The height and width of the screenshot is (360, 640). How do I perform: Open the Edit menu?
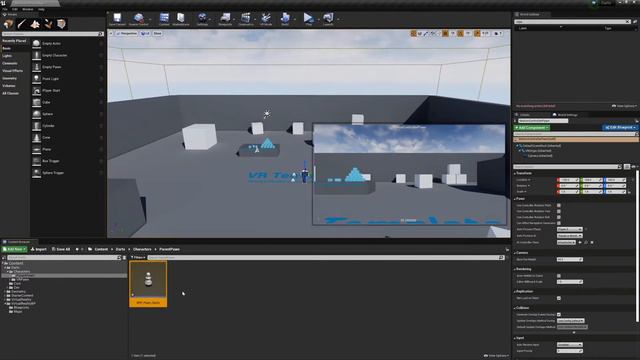coord(15,9)
